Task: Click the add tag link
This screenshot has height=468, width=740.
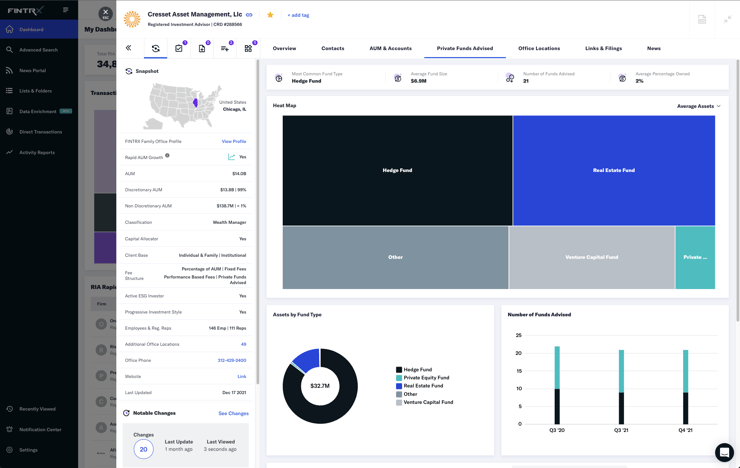Action: click(298, 15)
